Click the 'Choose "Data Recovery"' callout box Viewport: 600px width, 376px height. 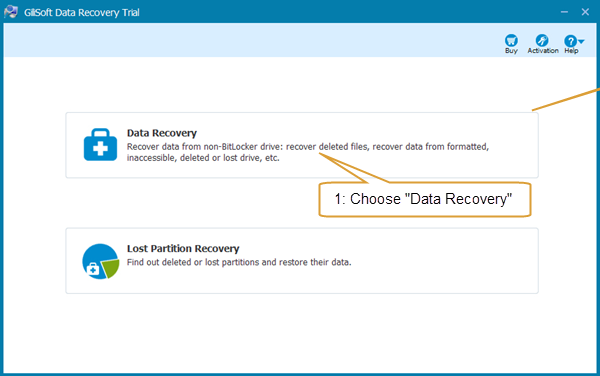[425, 199]
